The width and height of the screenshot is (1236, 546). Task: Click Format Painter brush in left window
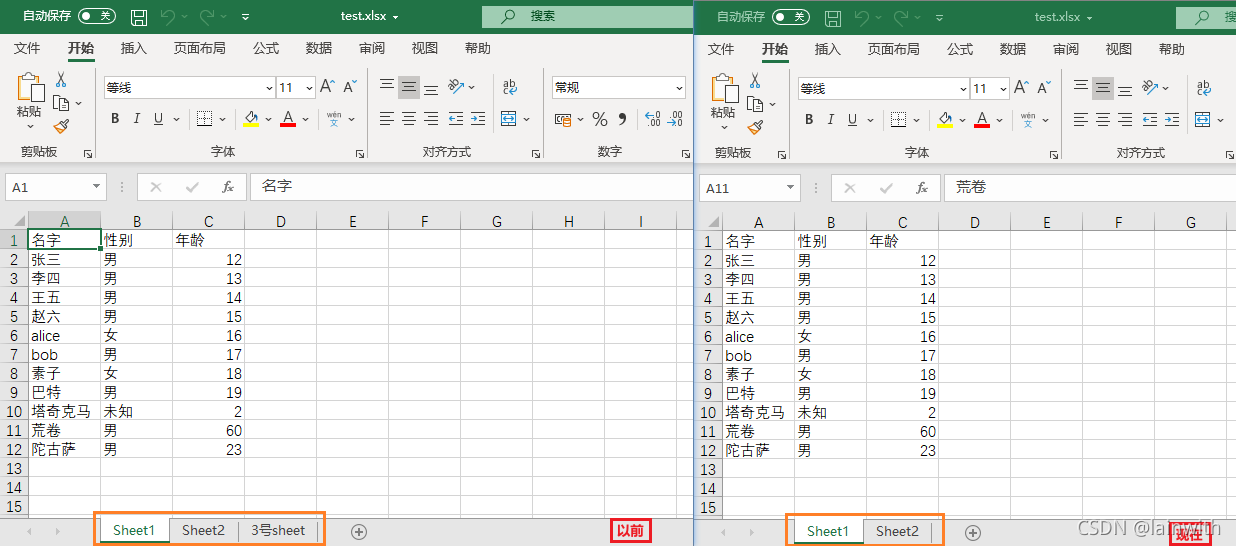[61, 126]
